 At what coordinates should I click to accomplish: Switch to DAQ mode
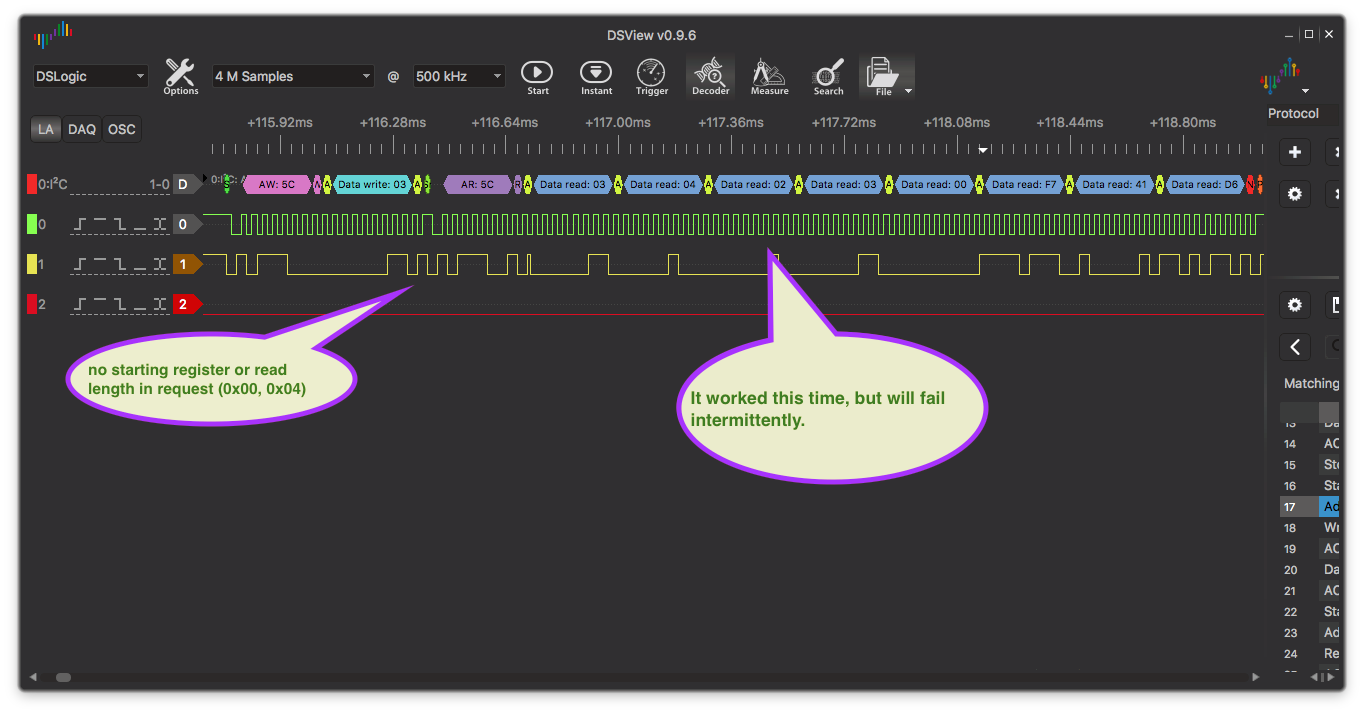pyautogui.click(x=82, y=129)
